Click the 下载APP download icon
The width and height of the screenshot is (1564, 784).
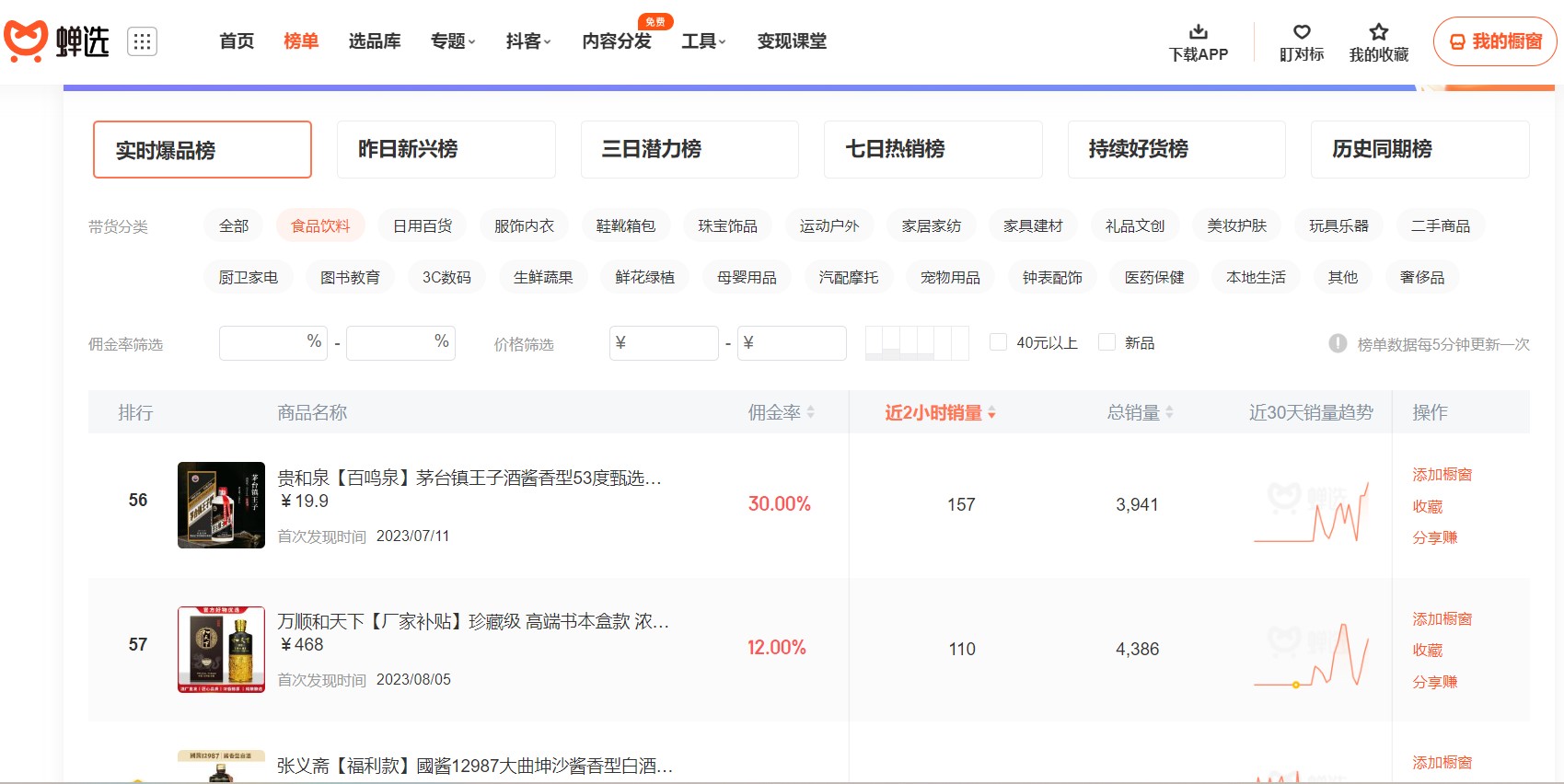point(1199,31)
